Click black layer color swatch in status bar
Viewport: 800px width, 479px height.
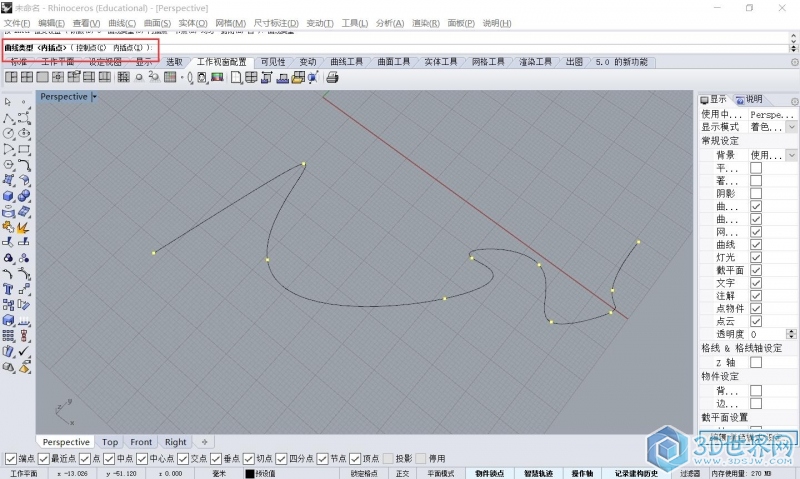coord(249,473)
